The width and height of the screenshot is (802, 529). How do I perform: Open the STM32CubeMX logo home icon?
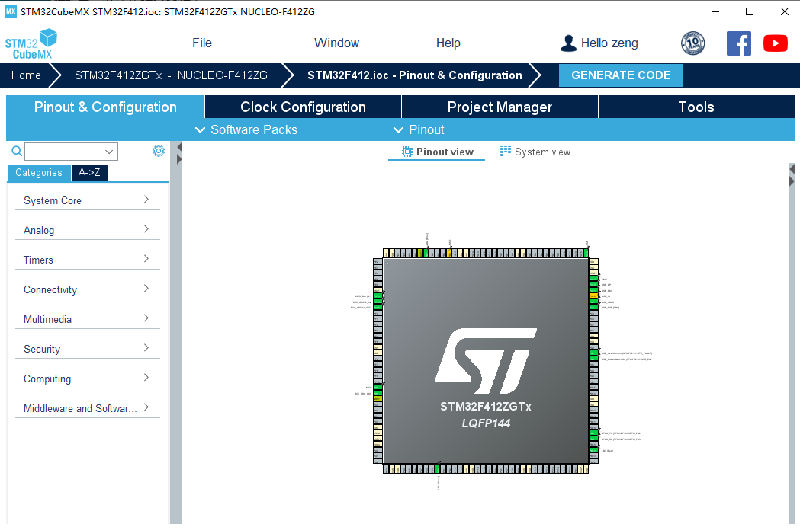31,45
